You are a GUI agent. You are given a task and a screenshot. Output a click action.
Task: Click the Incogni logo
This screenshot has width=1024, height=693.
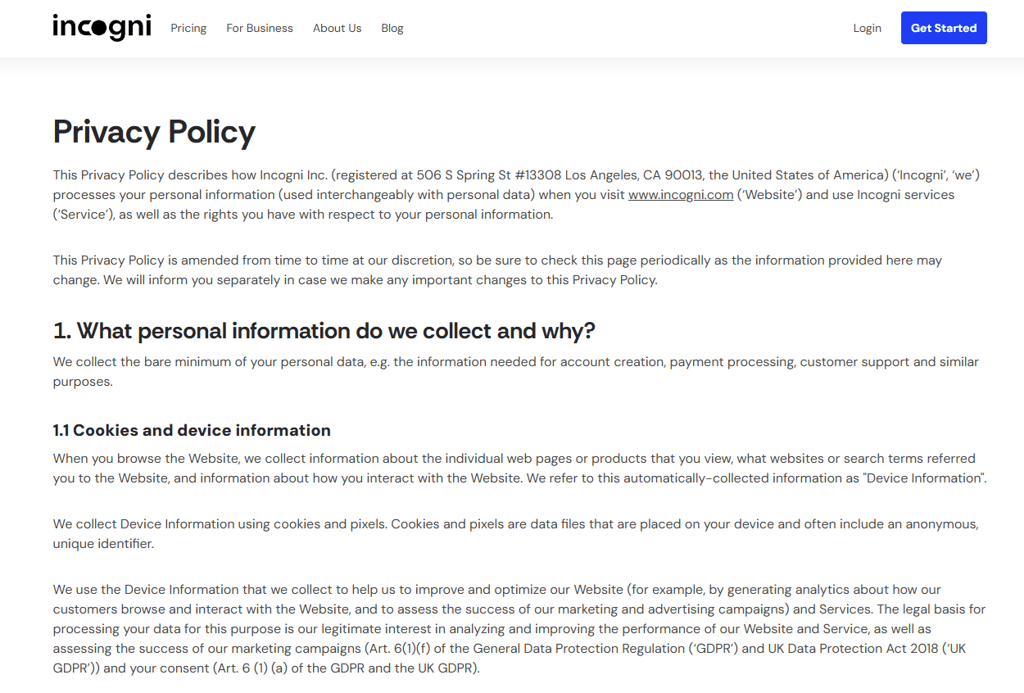(102, 28)
